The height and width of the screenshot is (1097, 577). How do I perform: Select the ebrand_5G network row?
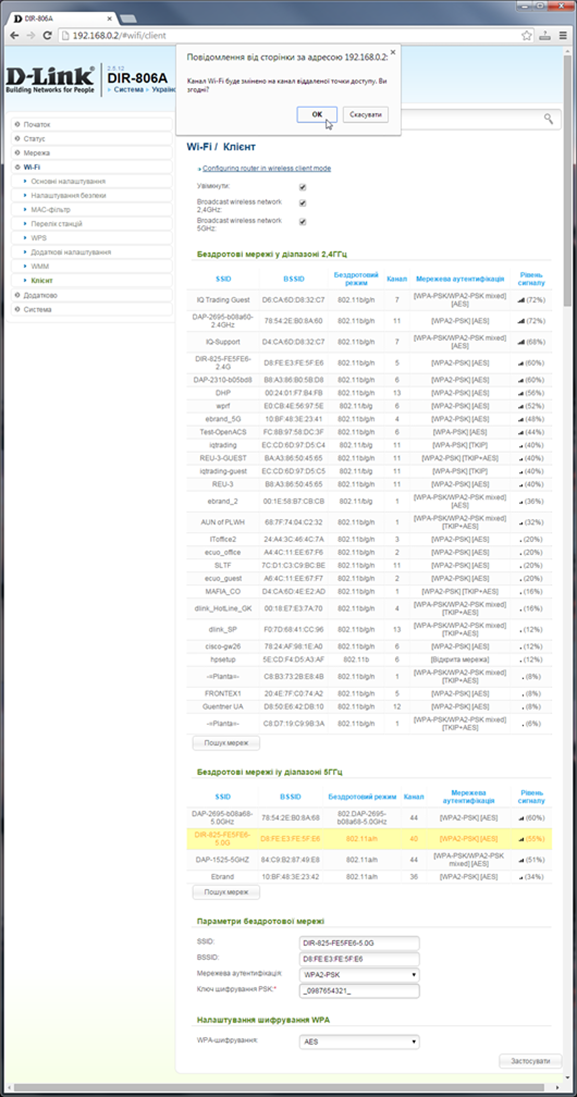369,418
